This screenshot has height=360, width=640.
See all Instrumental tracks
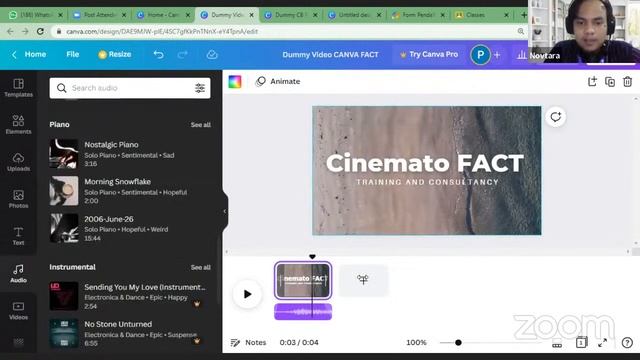[200, 267]
